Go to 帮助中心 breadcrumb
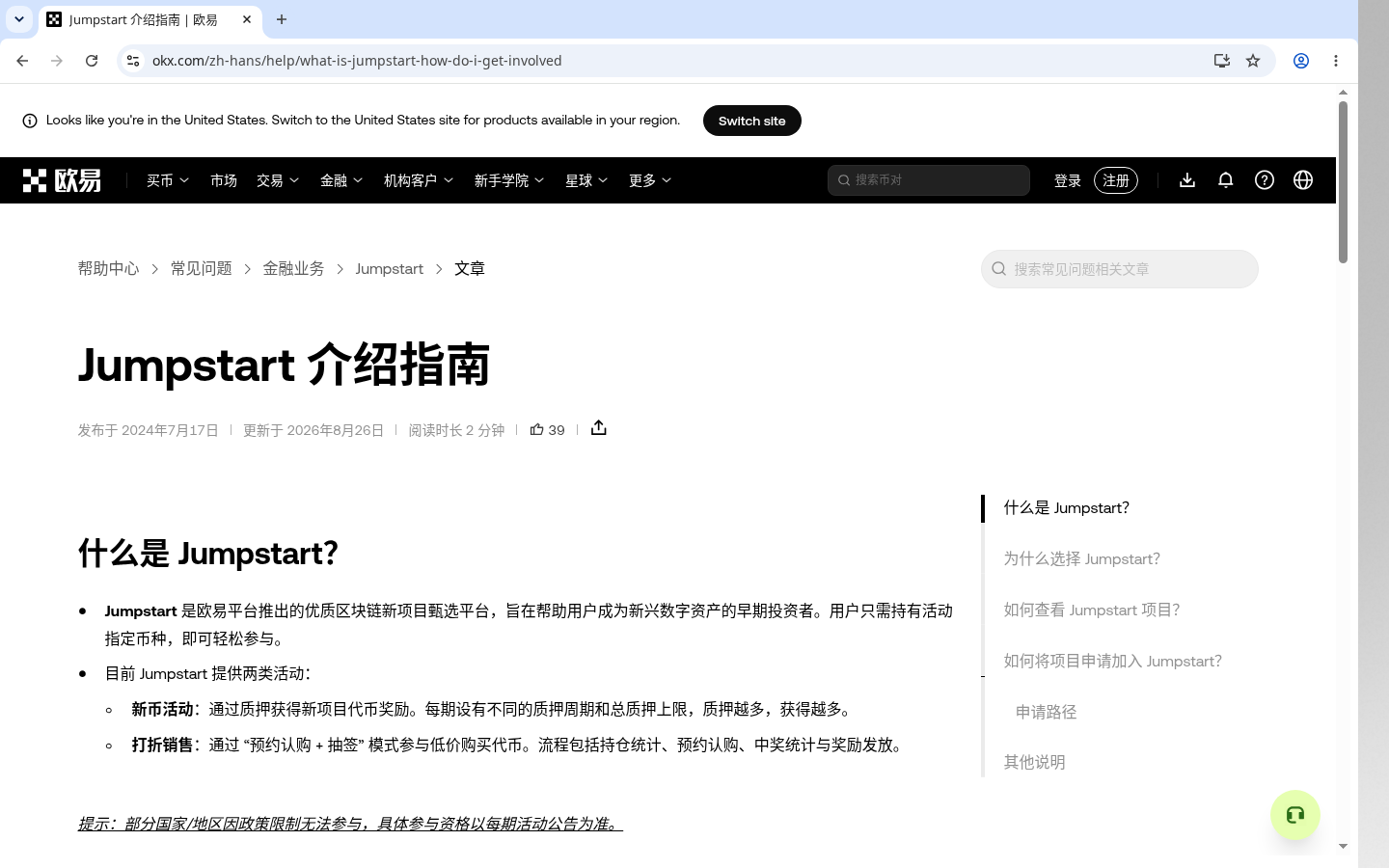The height and width of the screenshot is (868, 1389). [x=109, y=269]
